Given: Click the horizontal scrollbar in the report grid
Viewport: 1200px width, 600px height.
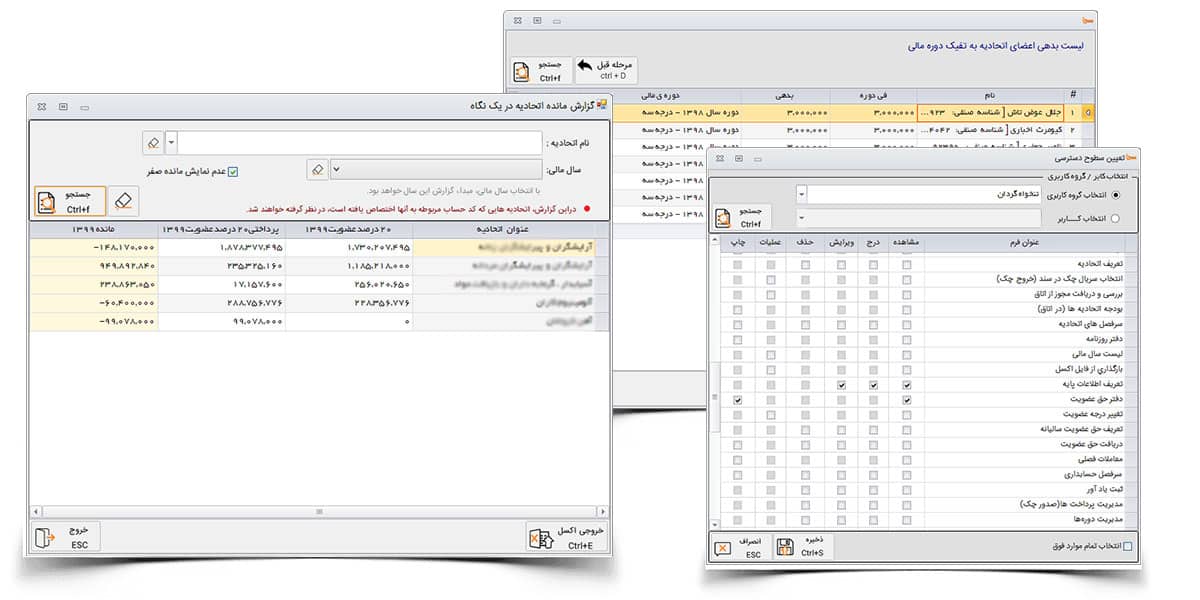Looking at the screenshot, I should 318,511.
